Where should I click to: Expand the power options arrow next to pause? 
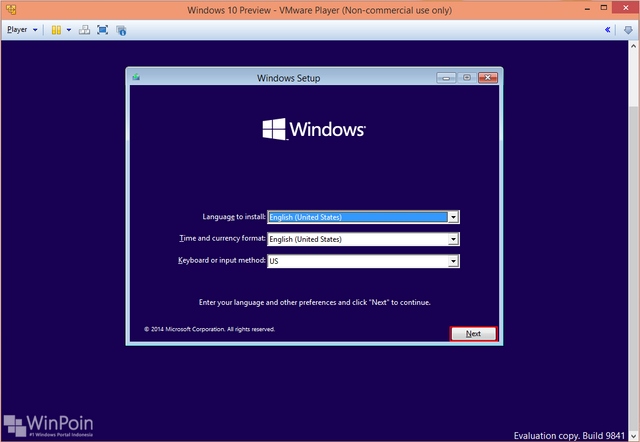[69, 30]
